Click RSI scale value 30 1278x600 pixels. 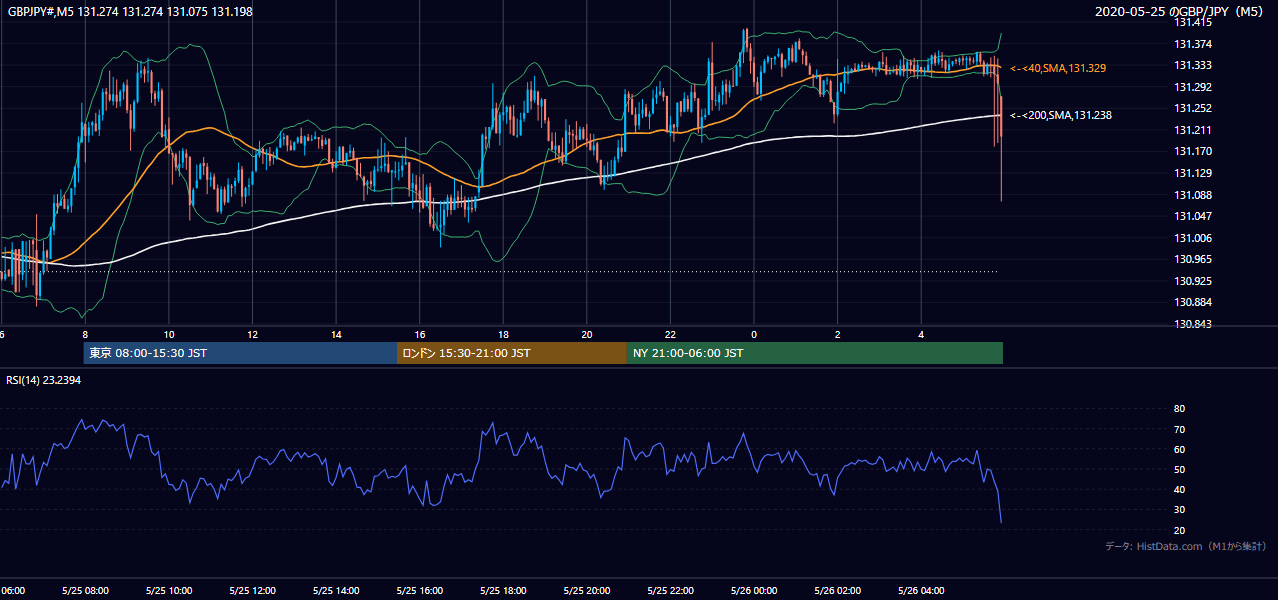click(1179, 509)
